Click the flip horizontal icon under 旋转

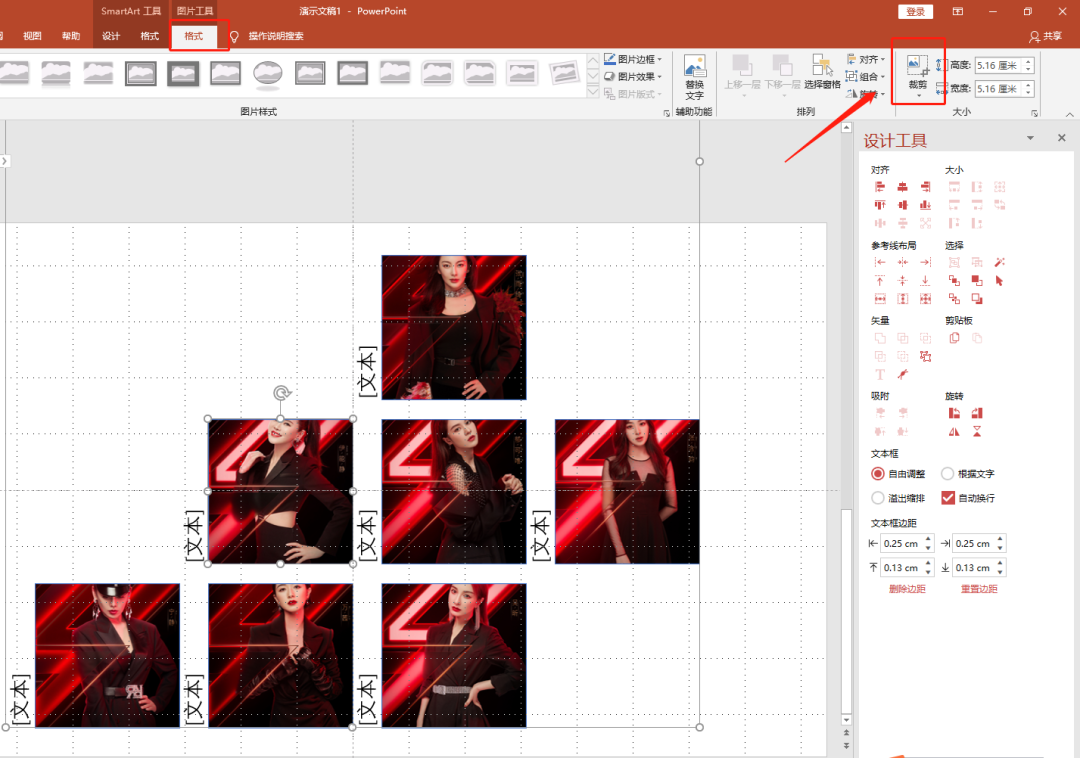[x=954, y=432]
